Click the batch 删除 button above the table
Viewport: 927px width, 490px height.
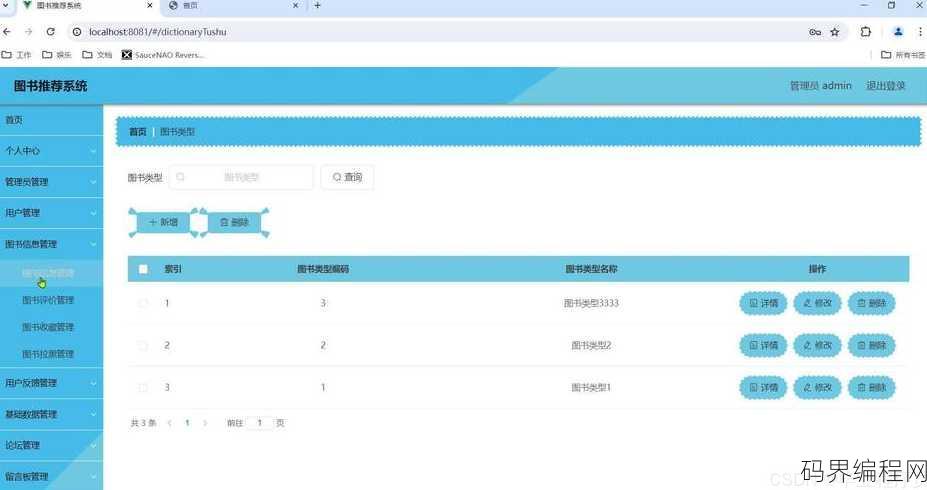(234, 222)
